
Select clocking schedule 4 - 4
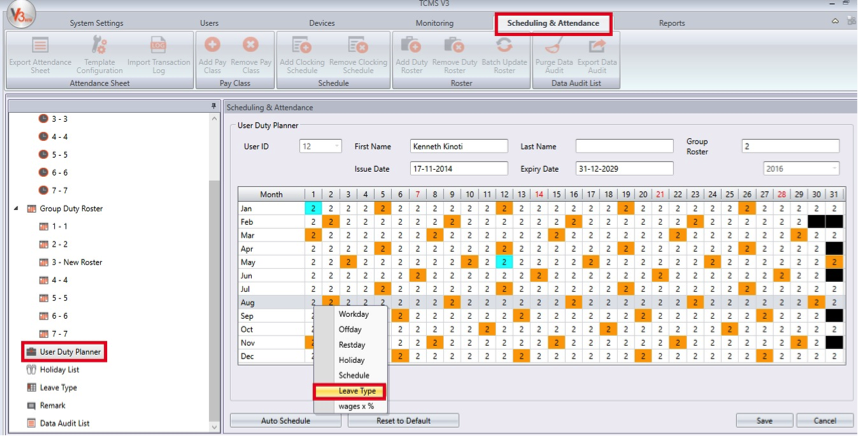tap(53, 137)
